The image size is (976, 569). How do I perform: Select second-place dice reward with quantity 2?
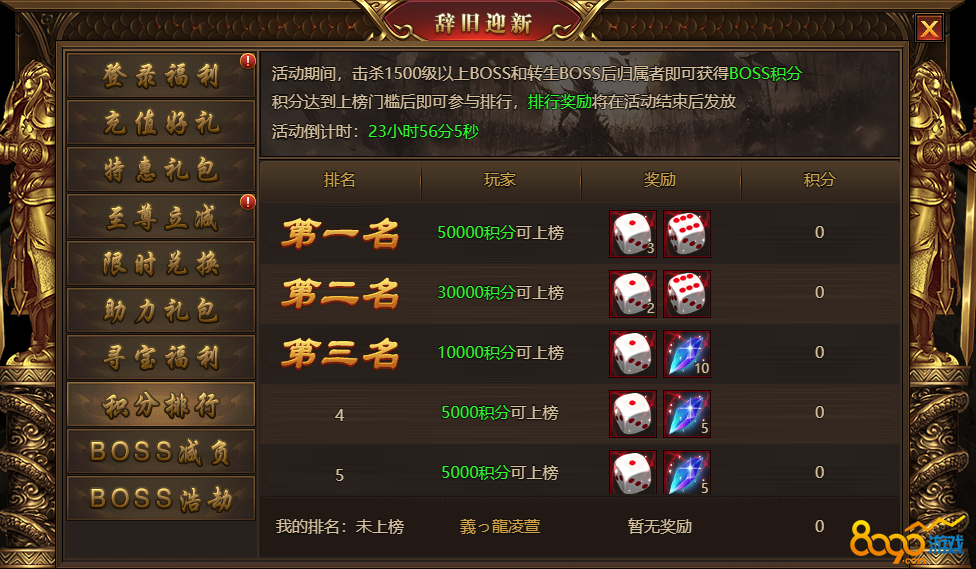632,294
